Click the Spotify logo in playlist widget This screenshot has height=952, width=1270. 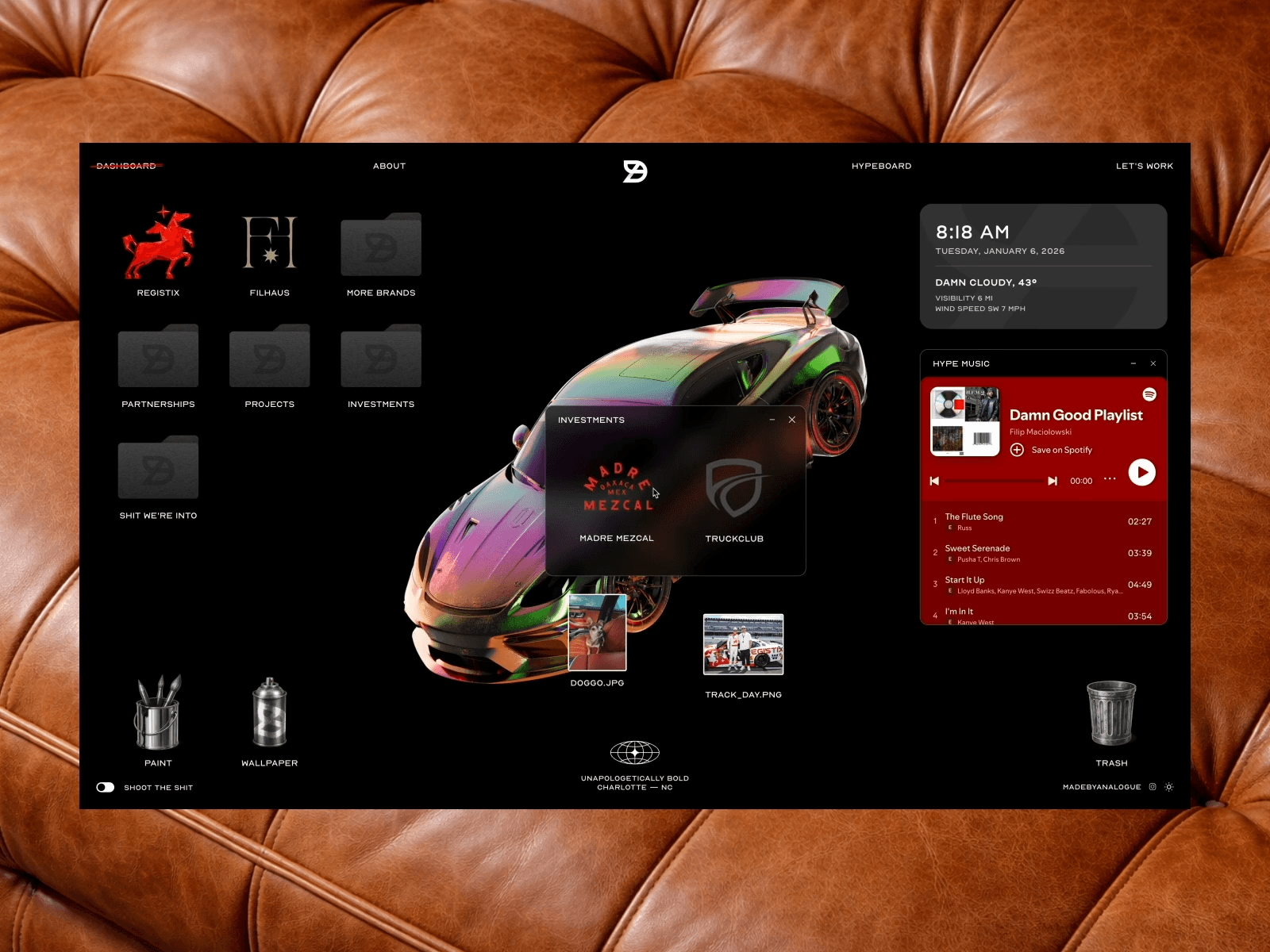pos(1149,394)
